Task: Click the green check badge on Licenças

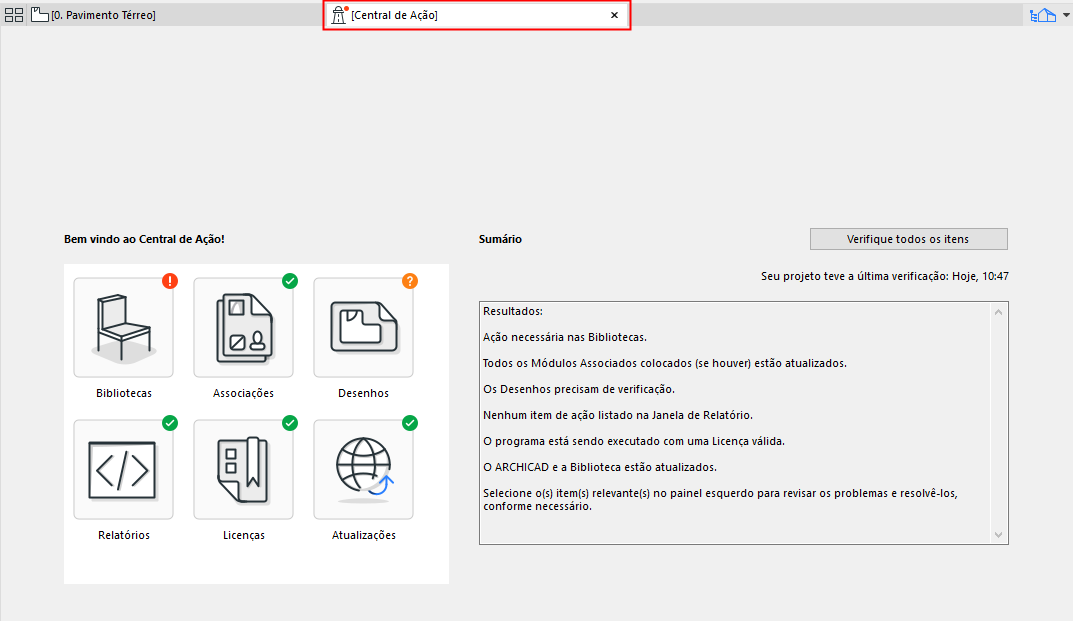Action: (x=290, y=423)
